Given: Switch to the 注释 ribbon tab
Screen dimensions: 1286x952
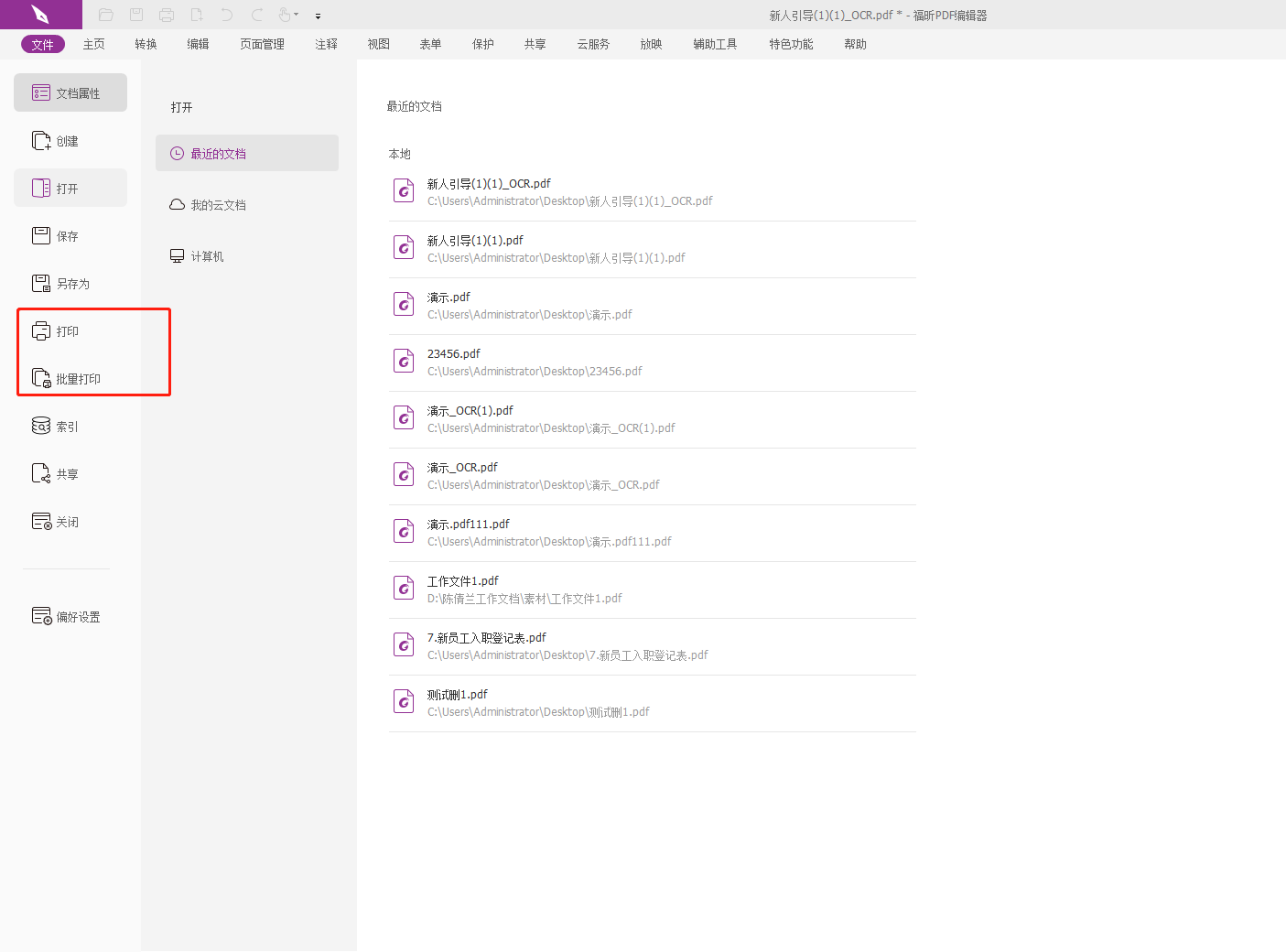Looking at the screenshot, I should click(x=326, y=44).
